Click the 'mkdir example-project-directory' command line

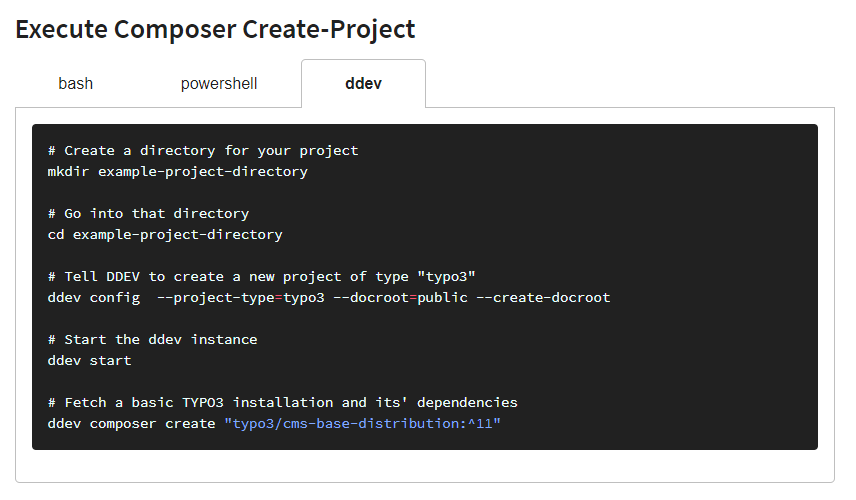tap(177, 171)
